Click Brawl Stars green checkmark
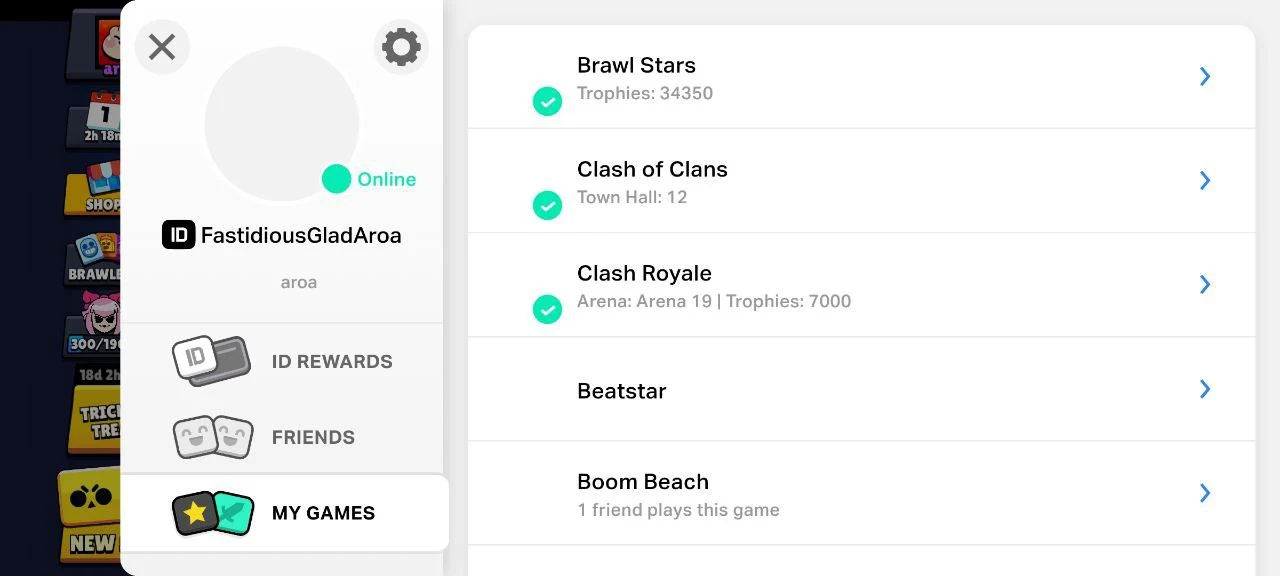1280x576 pixels. [x=547, y=101]
